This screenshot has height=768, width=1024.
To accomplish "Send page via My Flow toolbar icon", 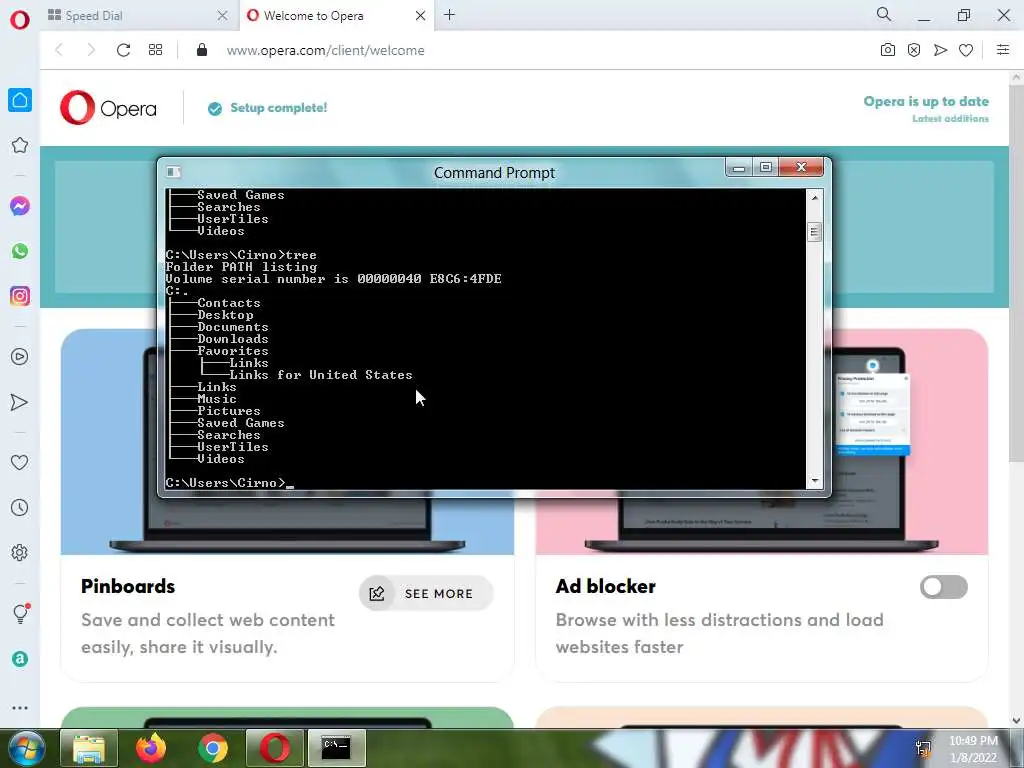I will point(940,50).
